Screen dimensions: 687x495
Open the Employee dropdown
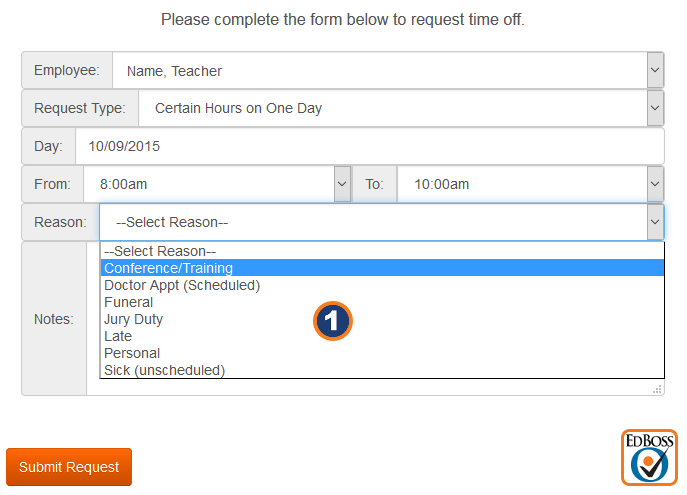pos(655,71)
